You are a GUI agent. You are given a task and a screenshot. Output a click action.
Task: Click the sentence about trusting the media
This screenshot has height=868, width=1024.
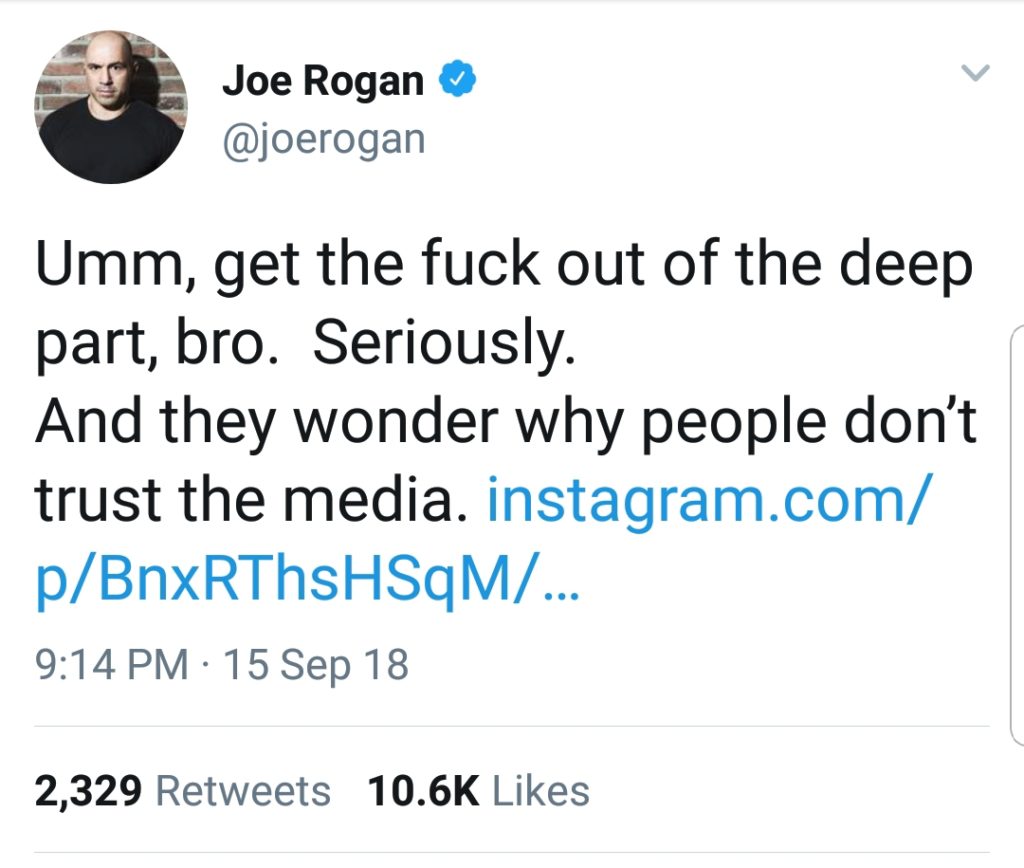(x=505, y=462)
